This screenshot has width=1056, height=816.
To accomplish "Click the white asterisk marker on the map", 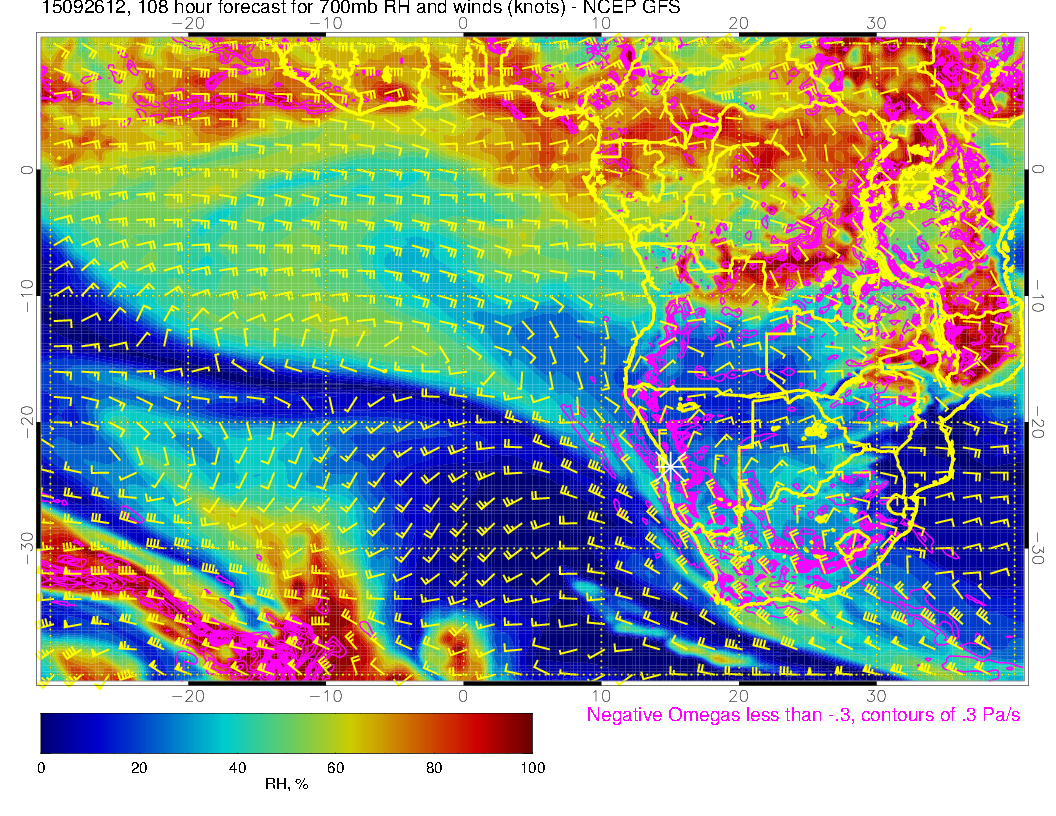I will (672, 465).
